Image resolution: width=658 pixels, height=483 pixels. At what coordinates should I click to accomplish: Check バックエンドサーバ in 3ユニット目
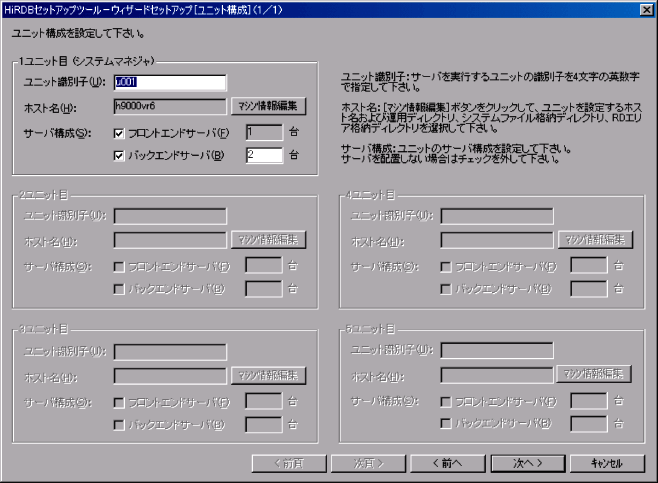click(x=119, y=426)
